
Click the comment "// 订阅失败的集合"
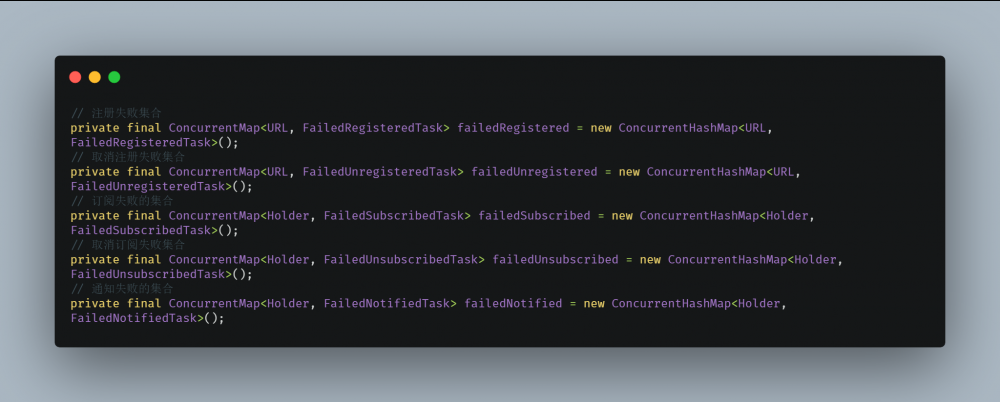pos(122,201)
